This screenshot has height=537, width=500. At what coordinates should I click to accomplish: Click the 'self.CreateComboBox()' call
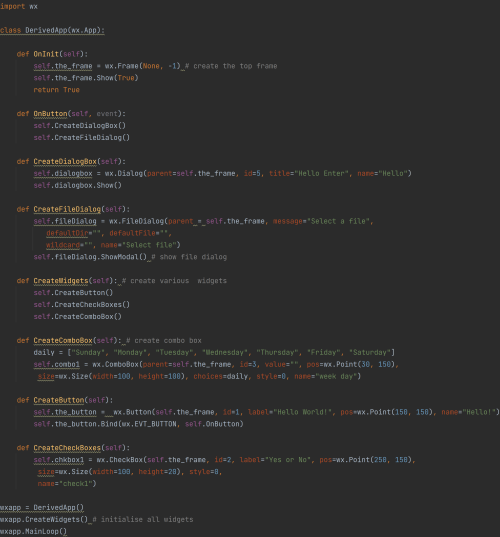[77, 317]
